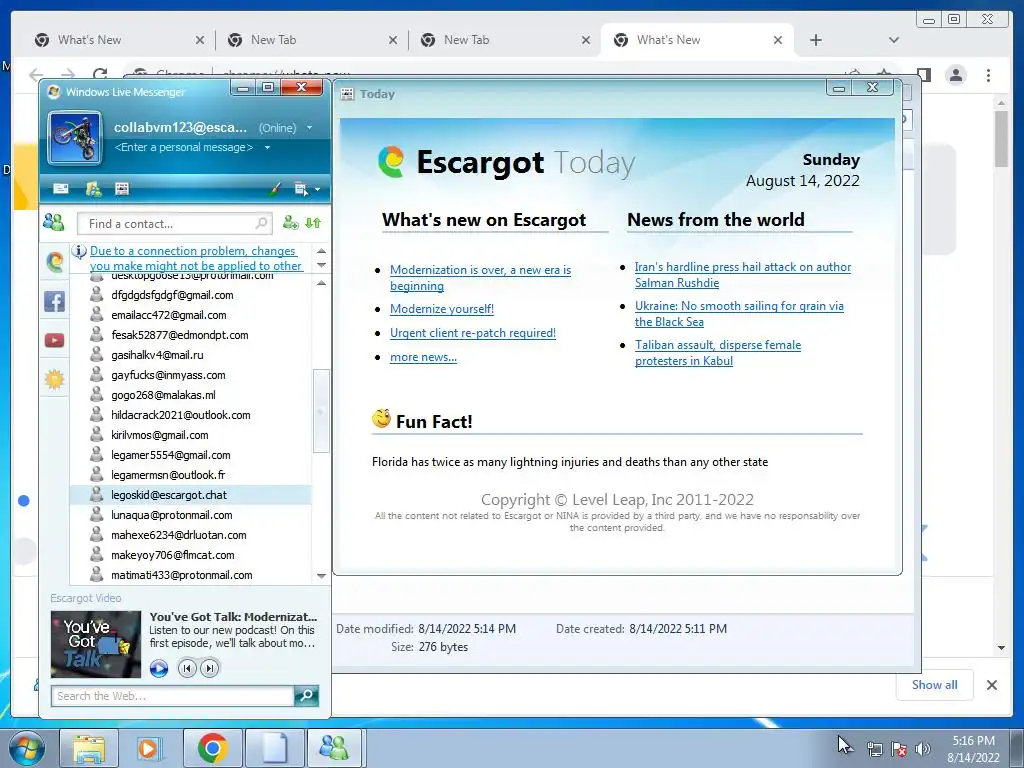Viewport: 1024px width, 768px height.
Task: Select contact hildacrack2021@outlook.com
Action: 190,415
